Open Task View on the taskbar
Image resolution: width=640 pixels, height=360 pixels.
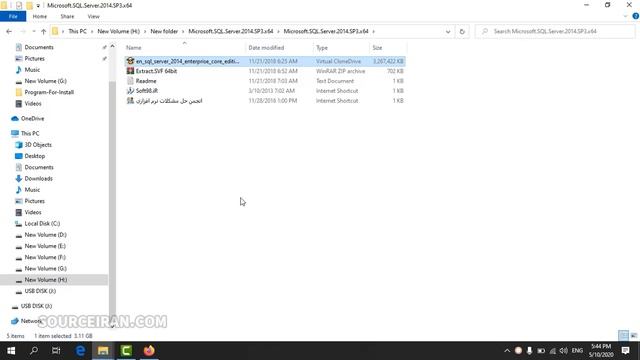(x=56, y=351)
